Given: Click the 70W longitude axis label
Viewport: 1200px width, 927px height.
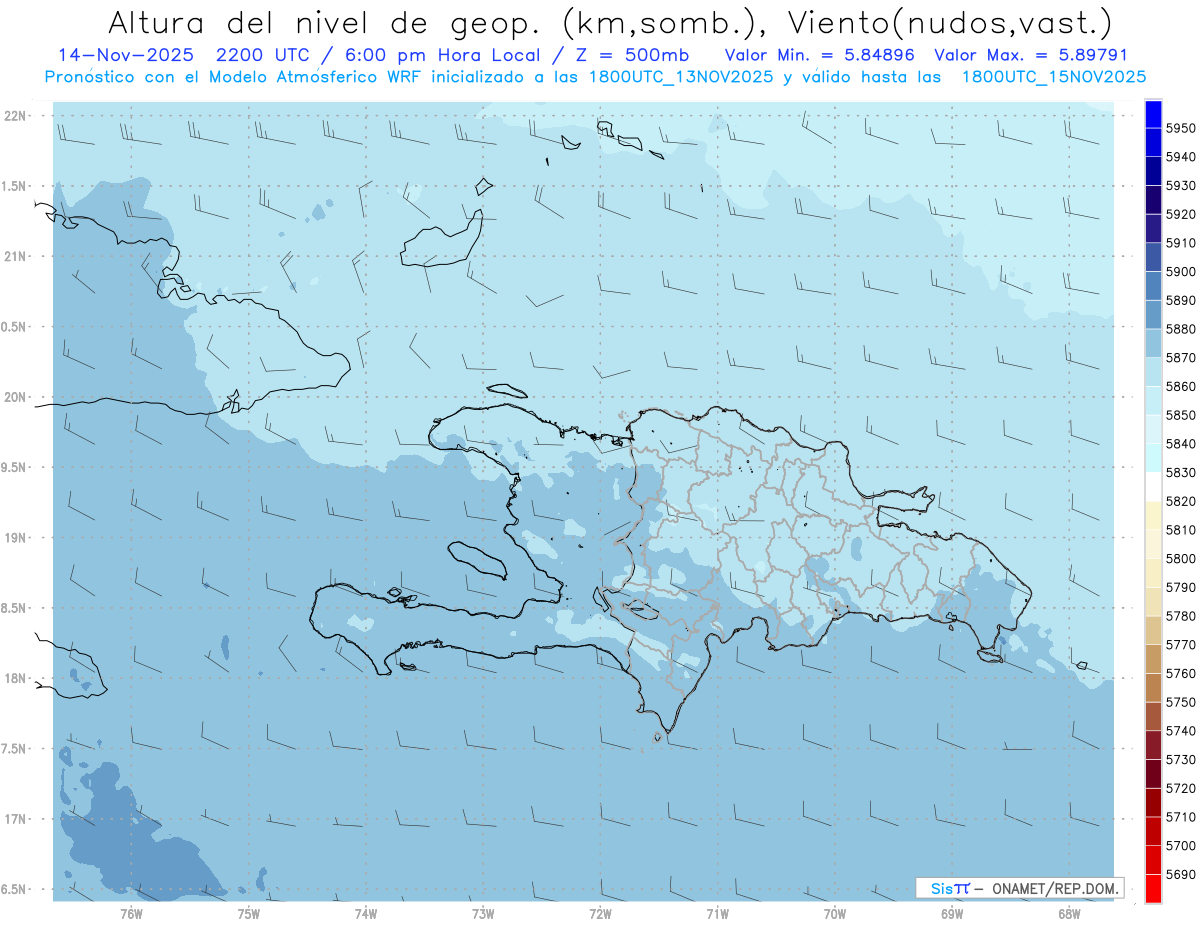Looking at the screenshot, I should point(835,913).
